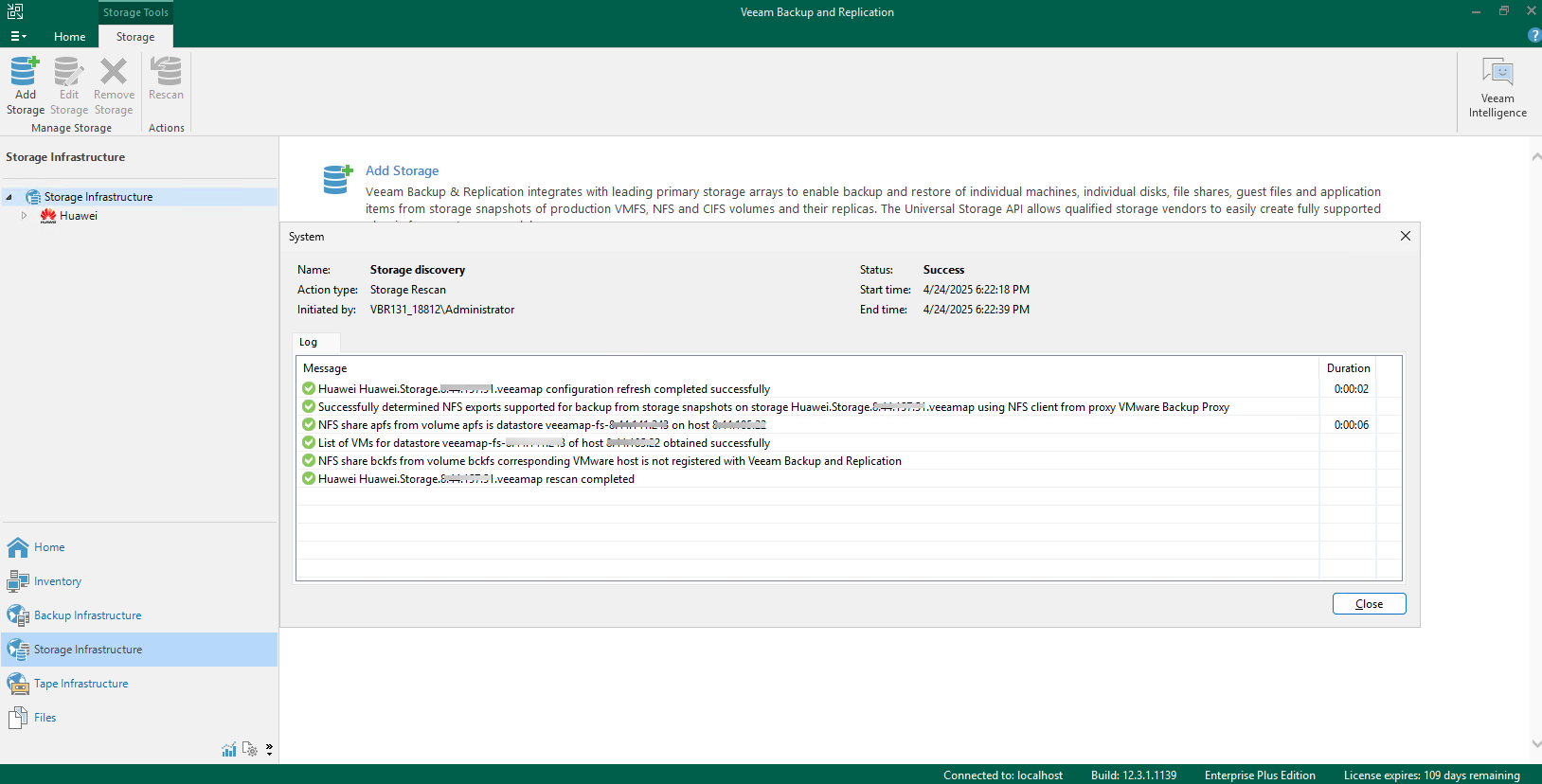Click the Rescan ribbon button
Viewport: 1542px width, 784px height.
(x=166, y=80)
